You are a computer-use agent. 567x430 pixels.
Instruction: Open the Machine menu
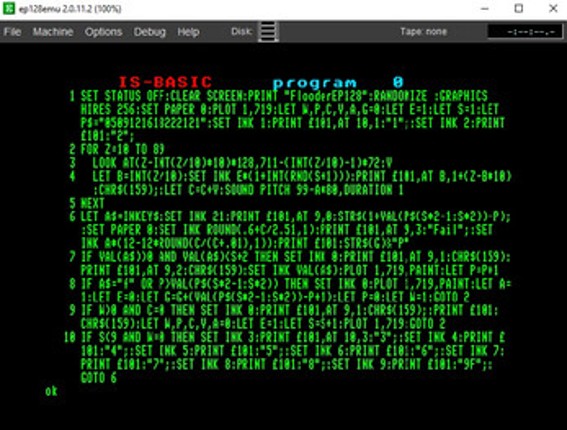(x=53, y=32)
